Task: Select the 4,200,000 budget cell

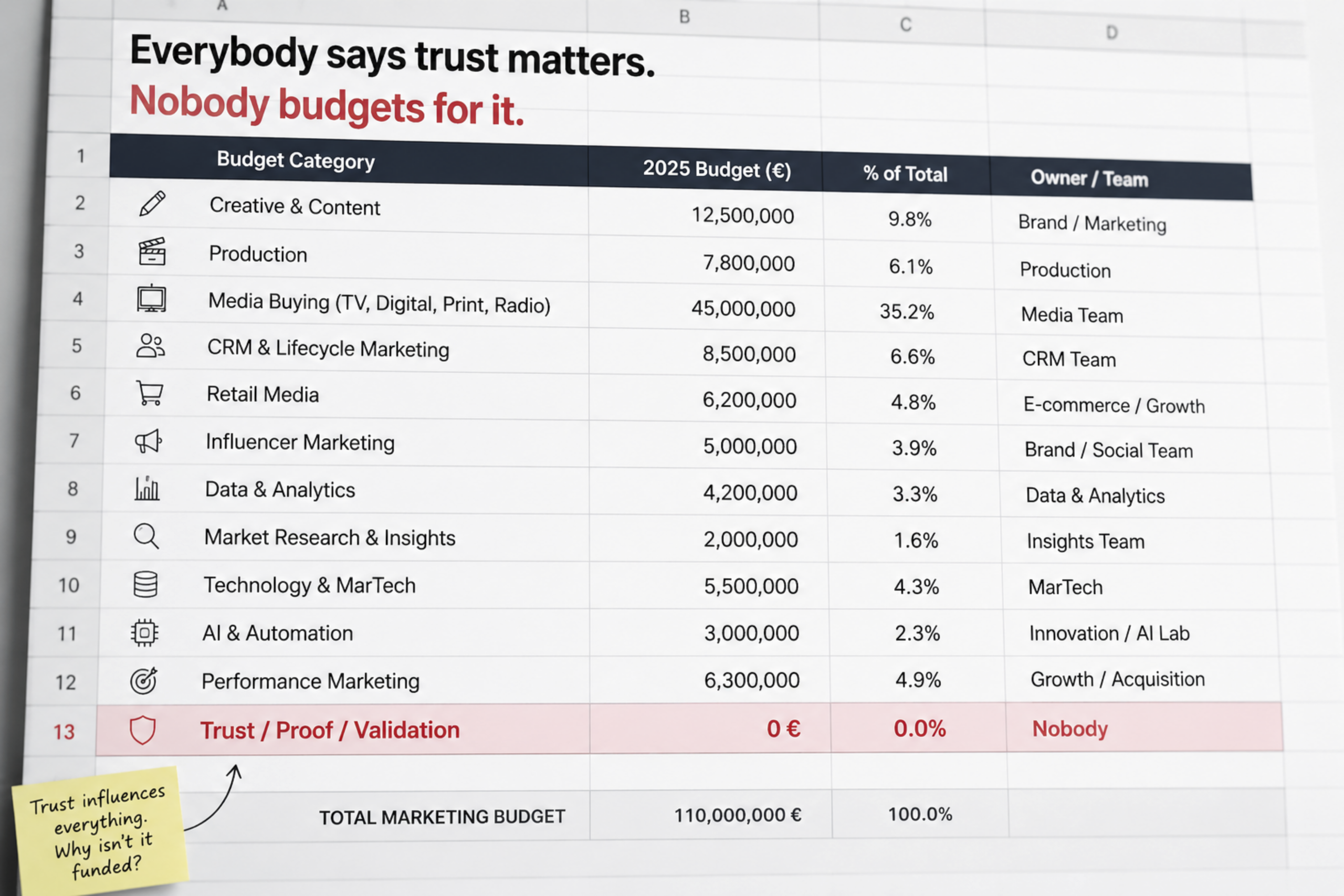Action: point(708,492)
